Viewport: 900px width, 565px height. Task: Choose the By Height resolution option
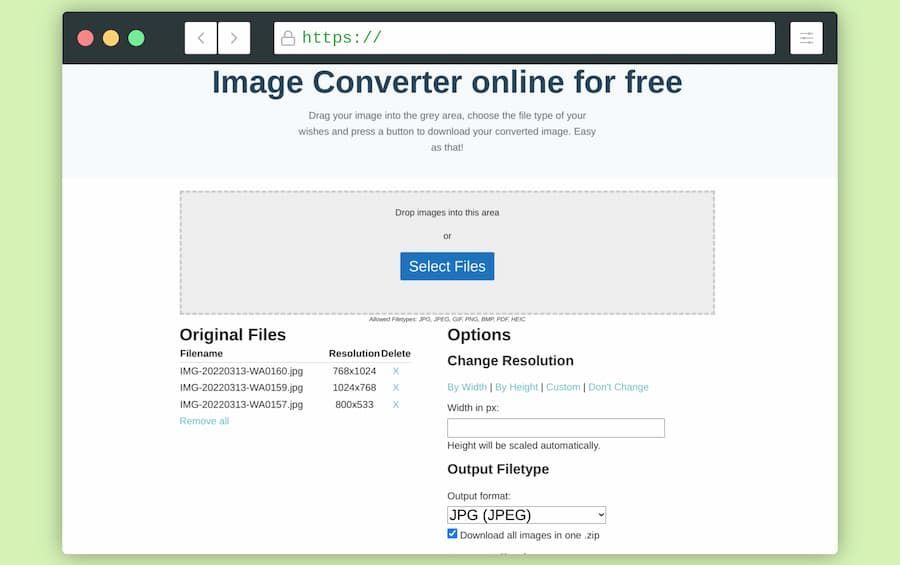516,387
